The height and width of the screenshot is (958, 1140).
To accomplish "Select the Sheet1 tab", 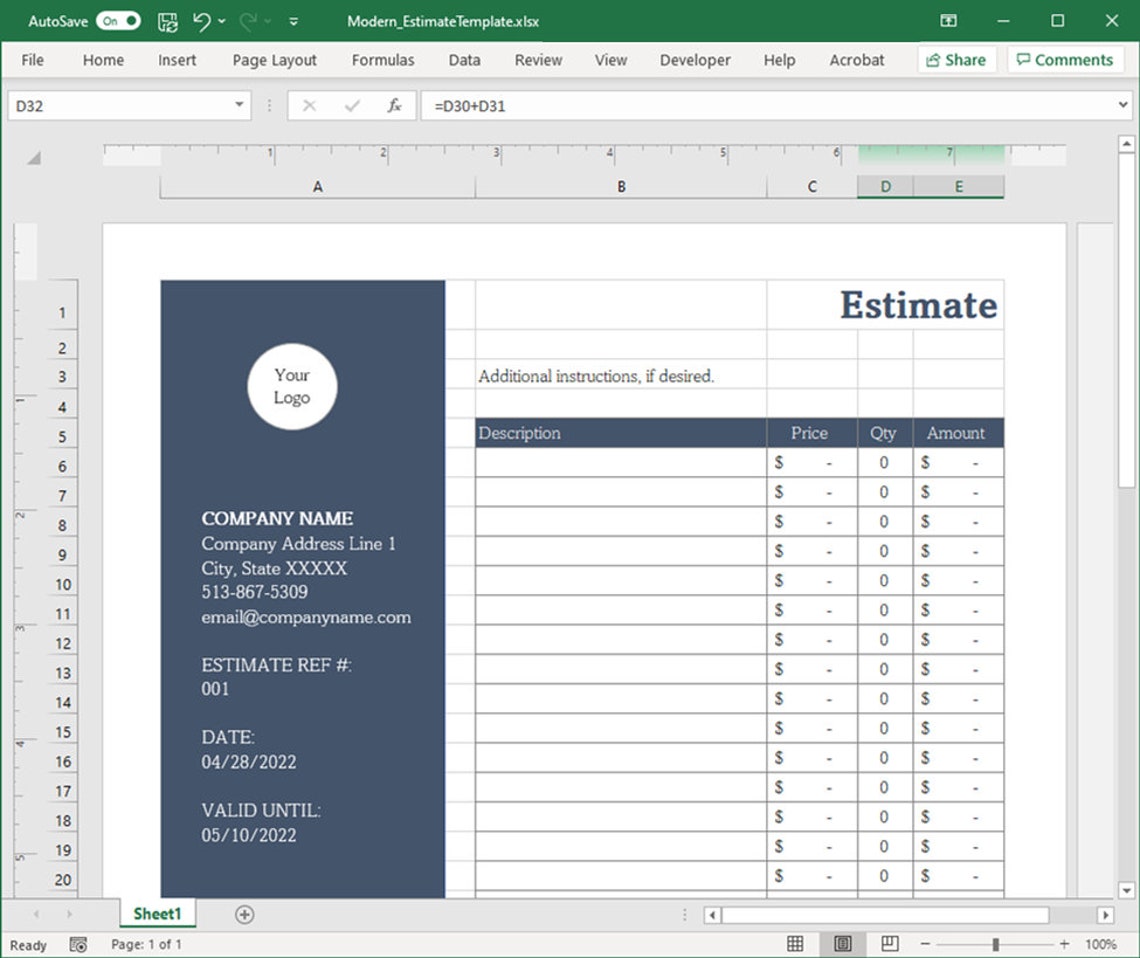I will 157,914.
